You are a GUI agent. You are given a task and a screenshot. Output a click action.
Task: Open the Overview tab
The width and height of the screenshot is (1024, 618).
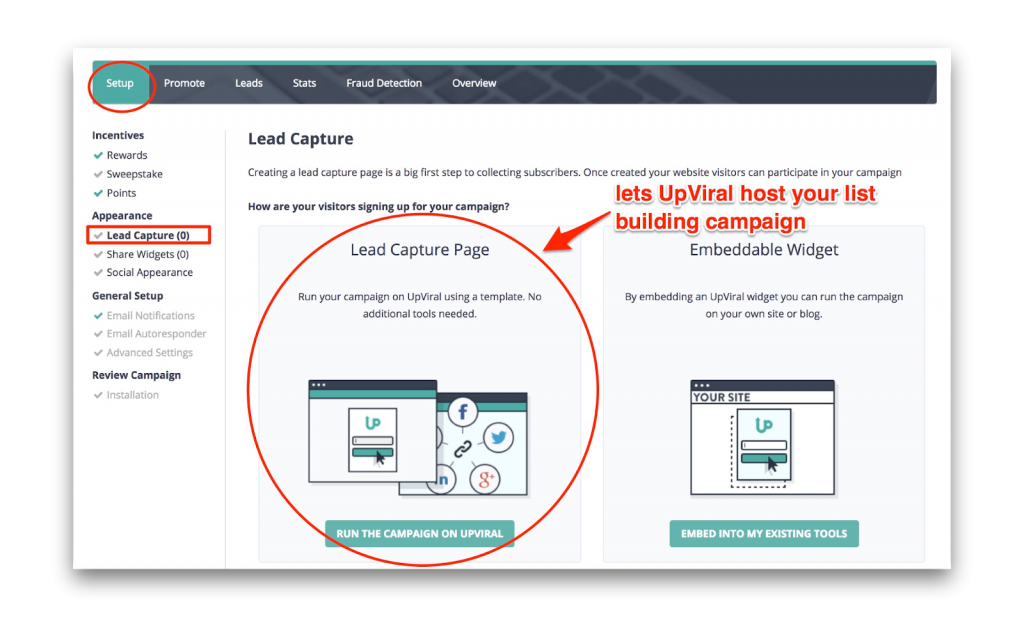[x=474, y=83]
